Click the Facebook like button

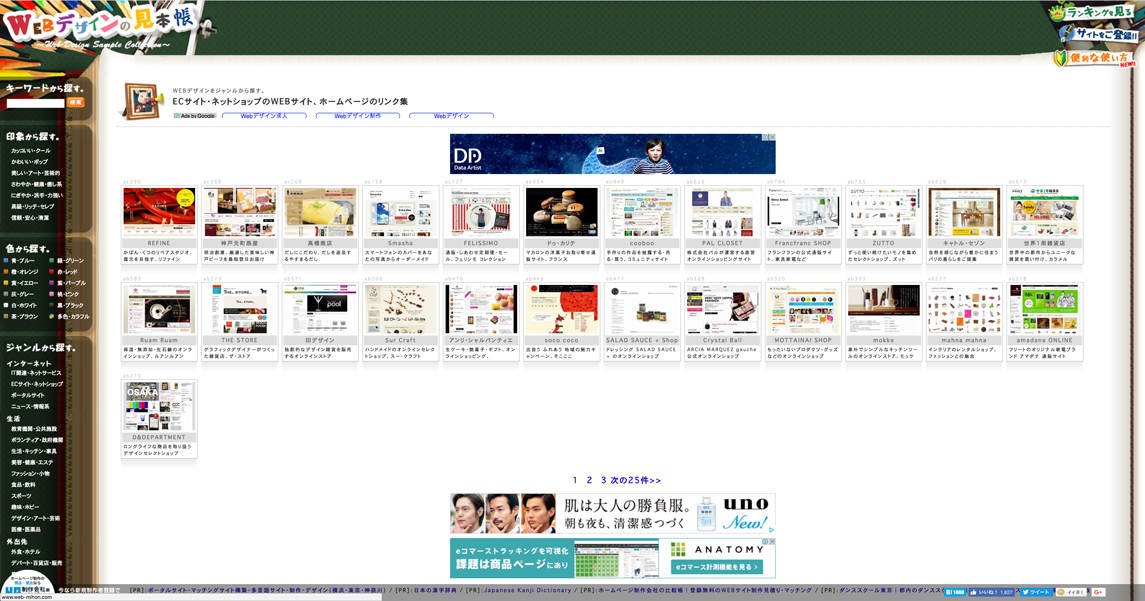[991, 592]
